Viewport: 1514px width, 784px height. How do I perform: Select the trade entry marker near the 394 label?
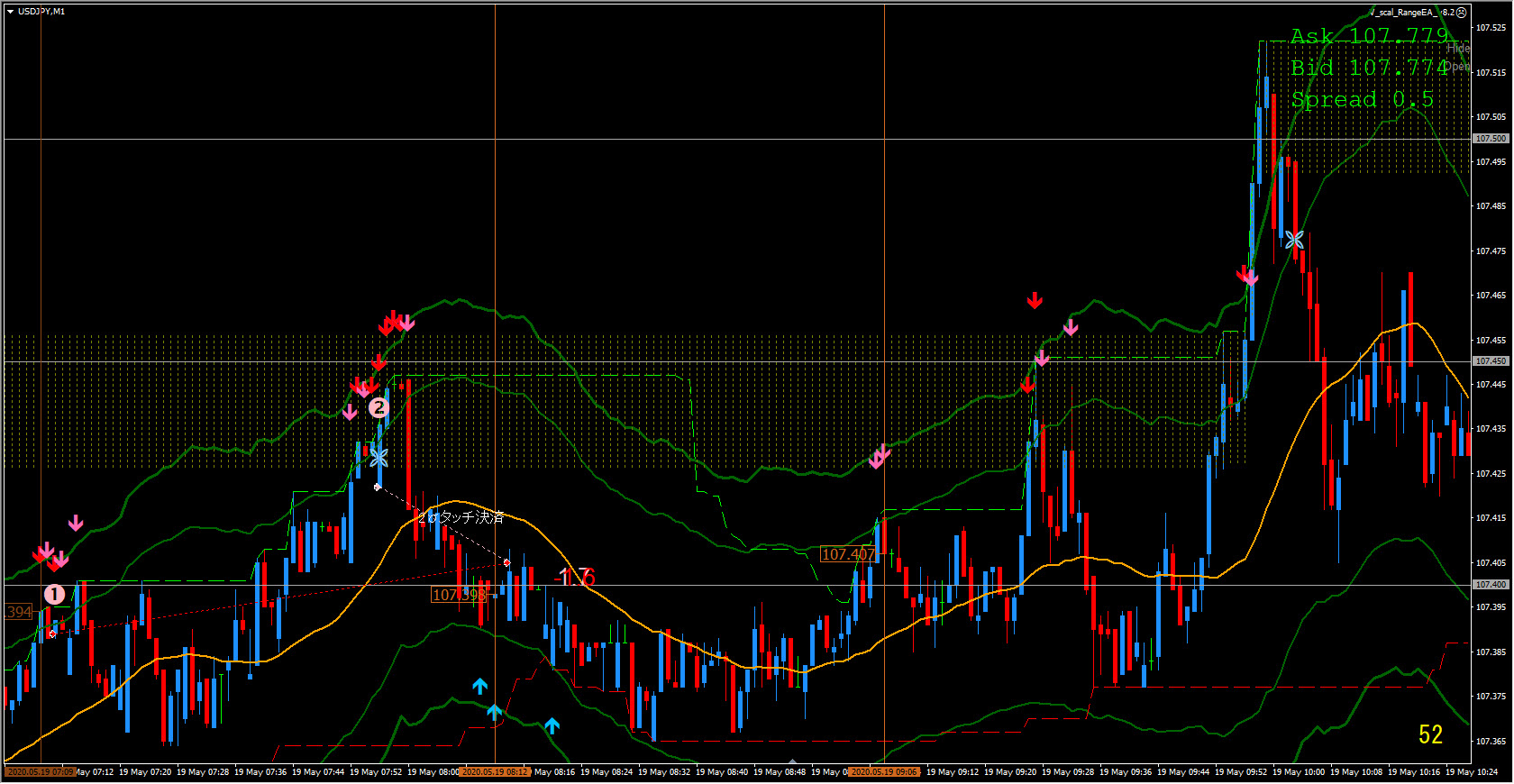click(x=52, y=634)
